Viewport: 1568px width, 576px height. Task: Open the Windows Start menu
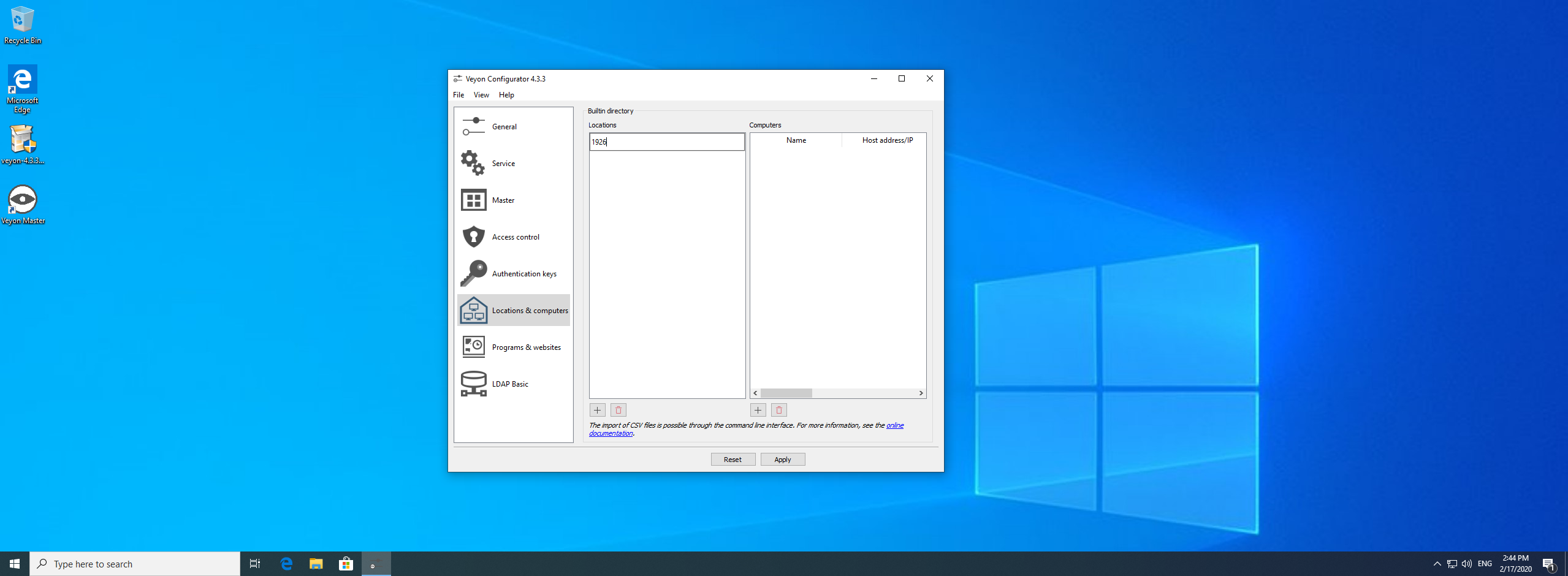[15, 564]
